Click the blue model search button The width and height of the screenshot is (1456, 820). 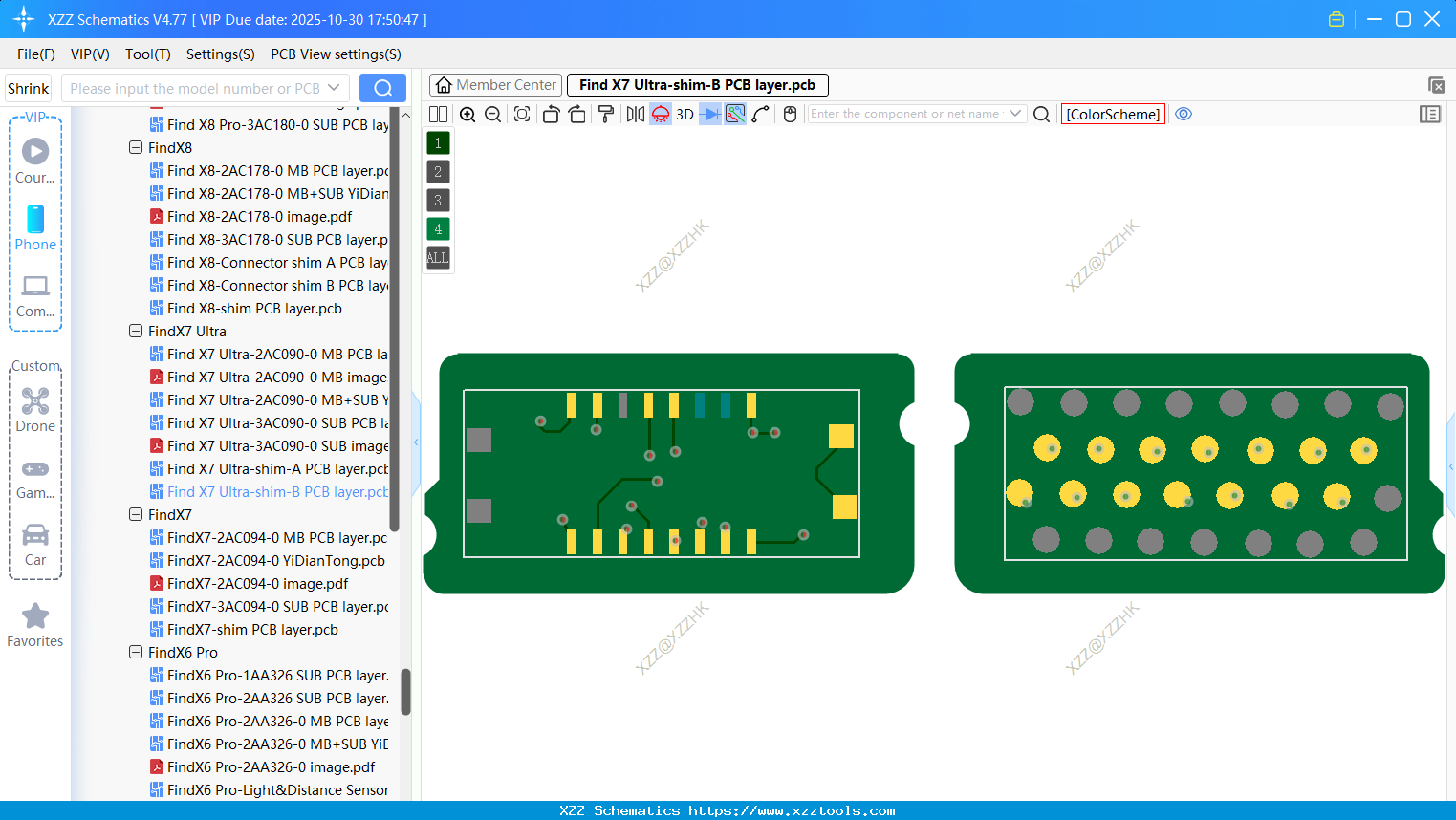point(382,88)
